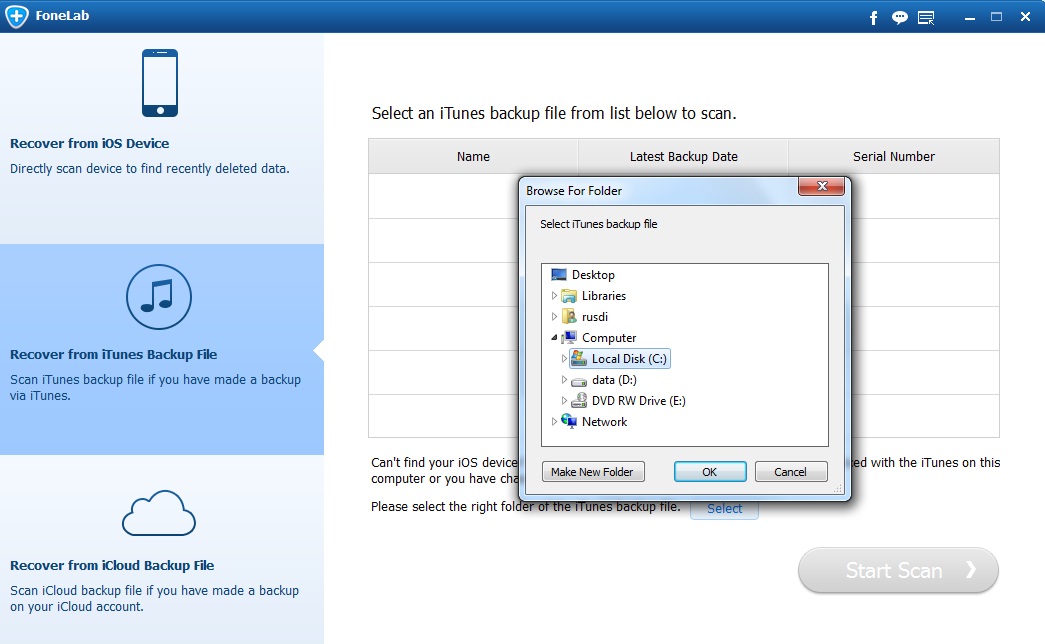Image resolution: width=1045 pixels, height=644 pixels.
Task: Click the Latest Backup Date column header
Action: (x=684, y=157)
